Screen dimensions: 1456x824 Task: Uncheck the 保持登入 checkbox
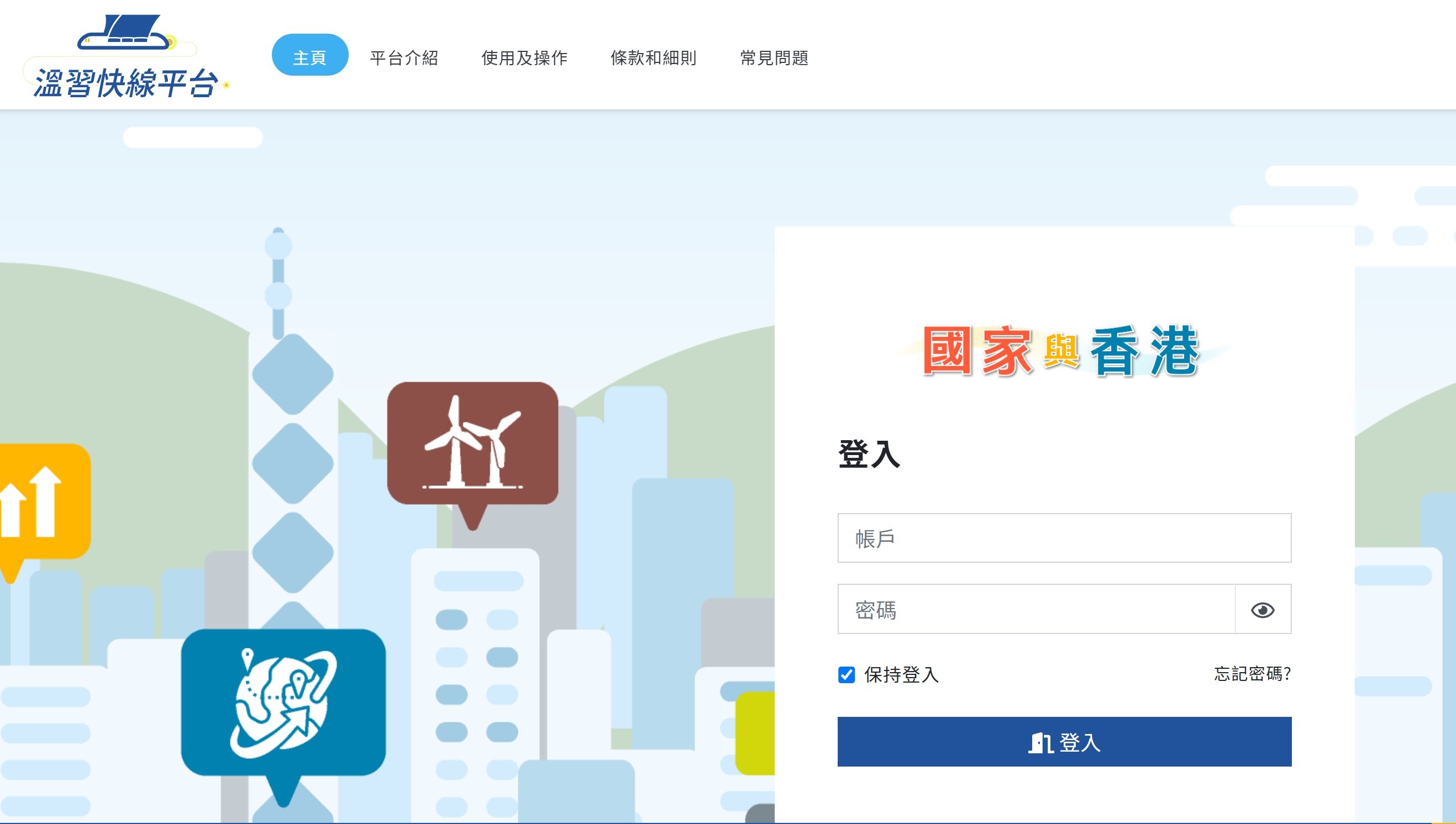[847, 674]
